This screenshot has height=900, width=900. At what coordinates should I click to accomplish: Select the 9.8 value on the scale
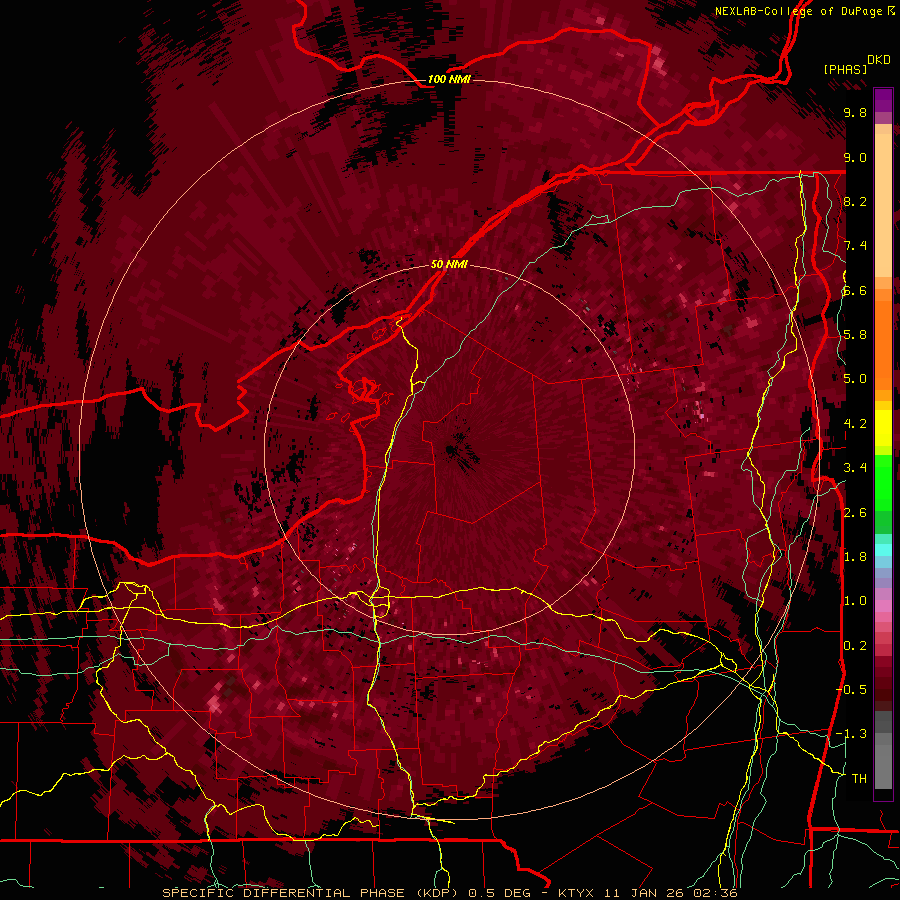tap(855, 112)
